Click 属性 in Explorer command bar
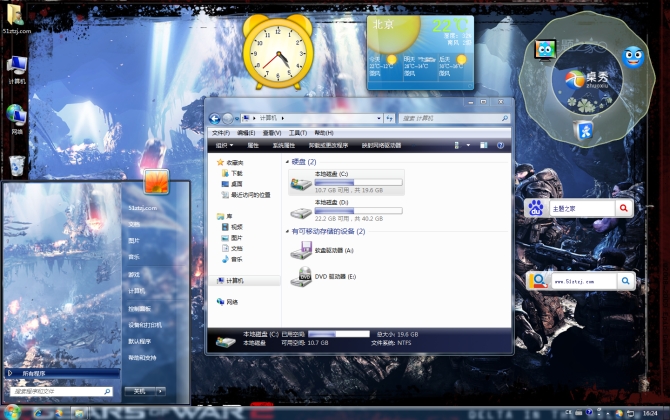 click(x=253, y=146)
